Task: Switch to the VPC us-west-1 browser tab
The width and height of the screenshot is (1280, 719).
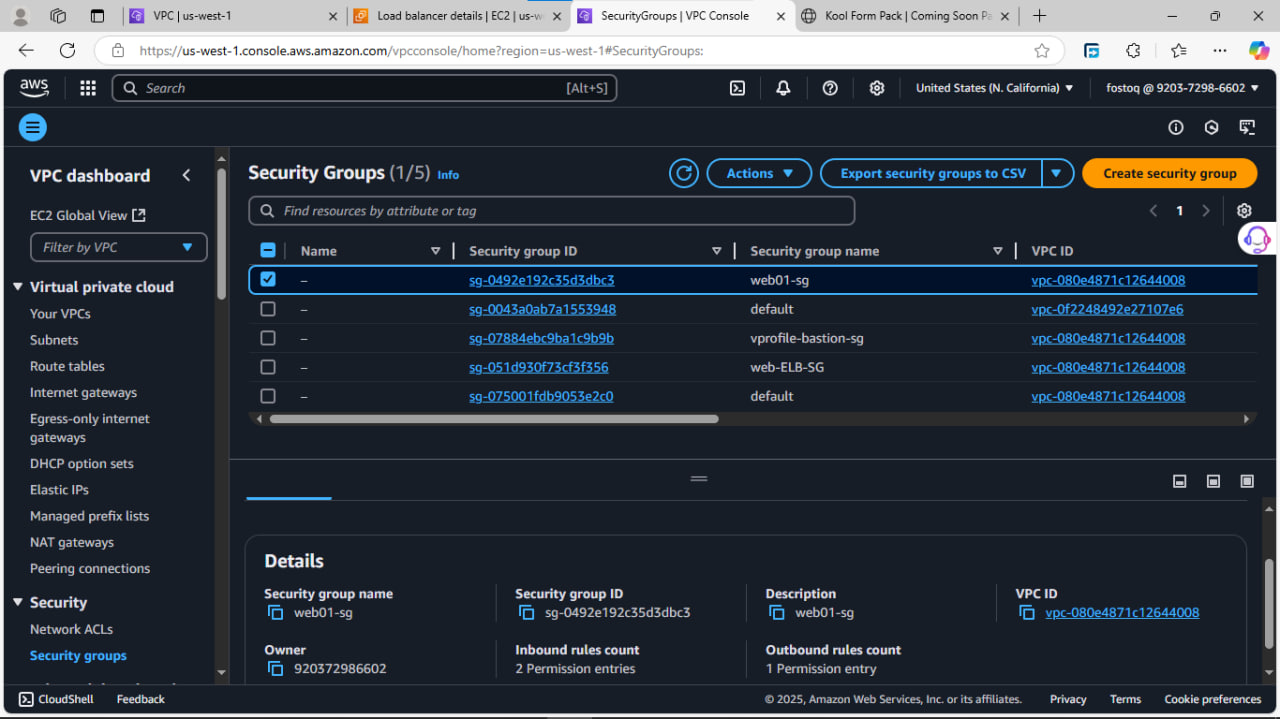Action: click(x=235, y=16)
